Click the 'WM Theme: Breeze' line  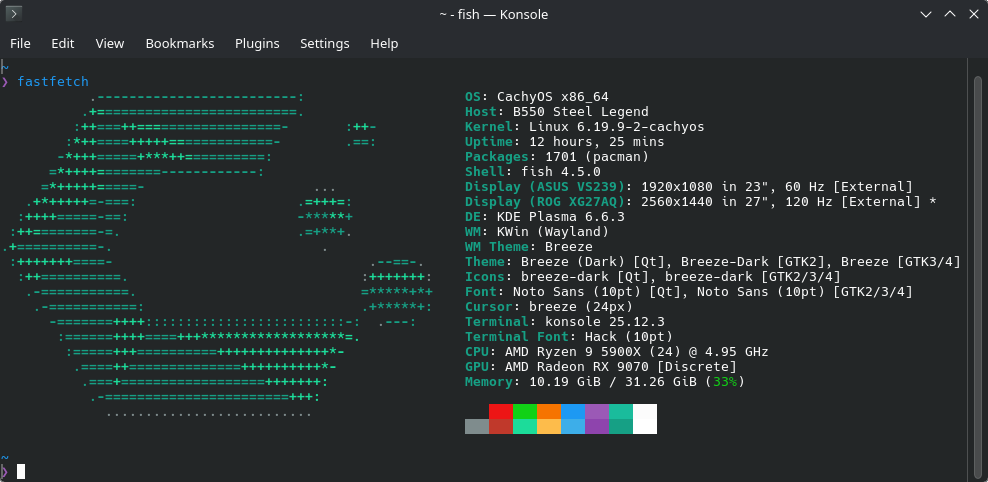click(529, 247)
